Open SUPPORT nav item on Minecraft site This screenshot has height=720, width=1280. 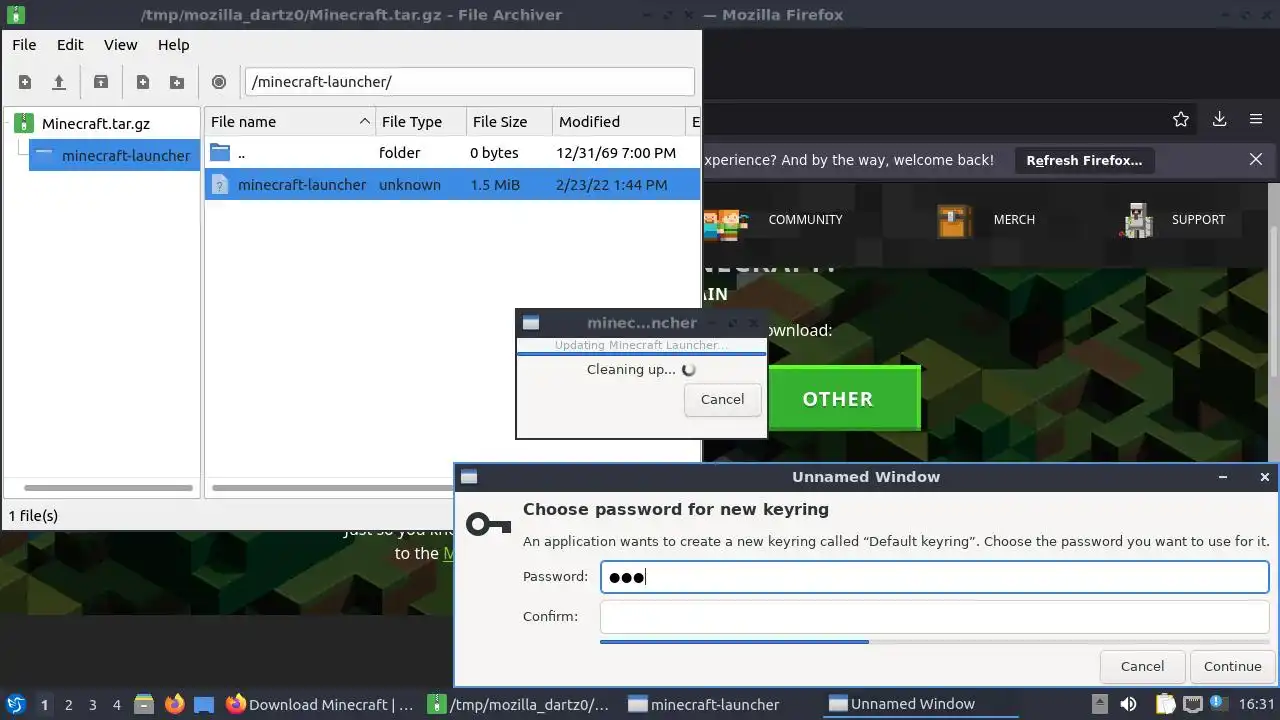[x=1198, y=220]
